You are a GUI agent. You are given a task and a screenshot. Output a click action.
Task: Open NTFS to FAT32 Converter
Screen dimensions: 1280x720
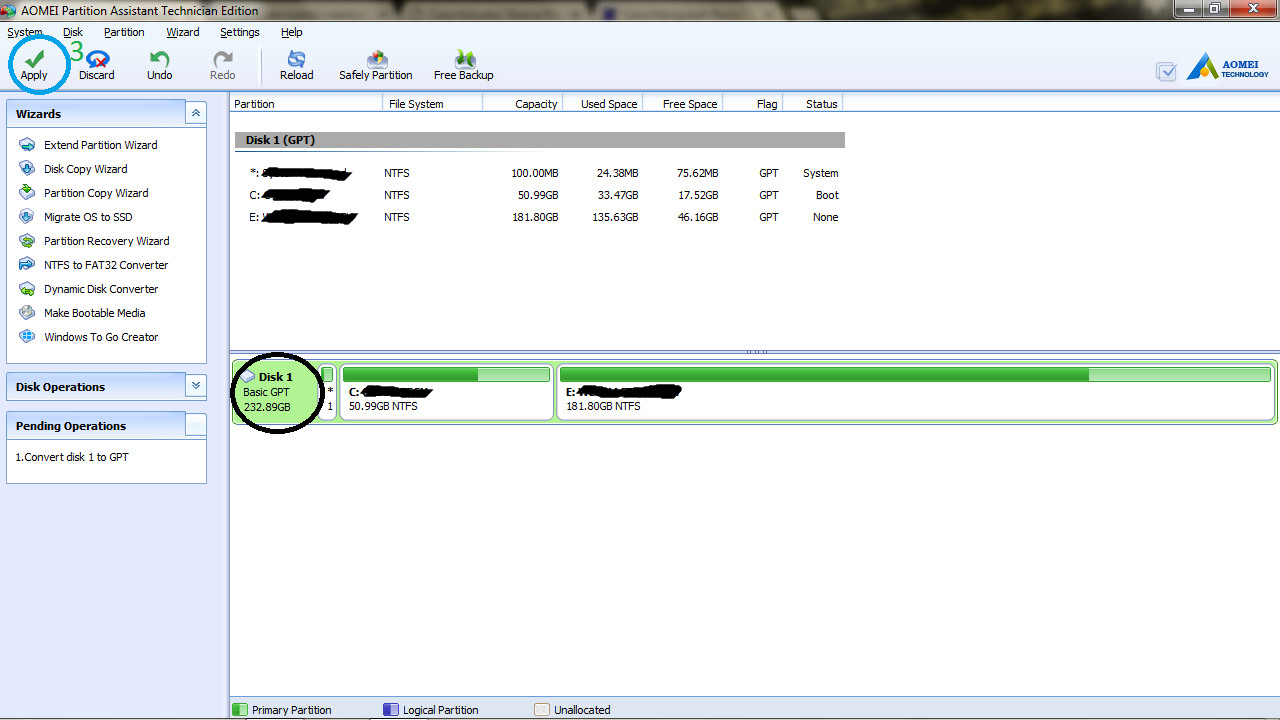coord(106,265)
